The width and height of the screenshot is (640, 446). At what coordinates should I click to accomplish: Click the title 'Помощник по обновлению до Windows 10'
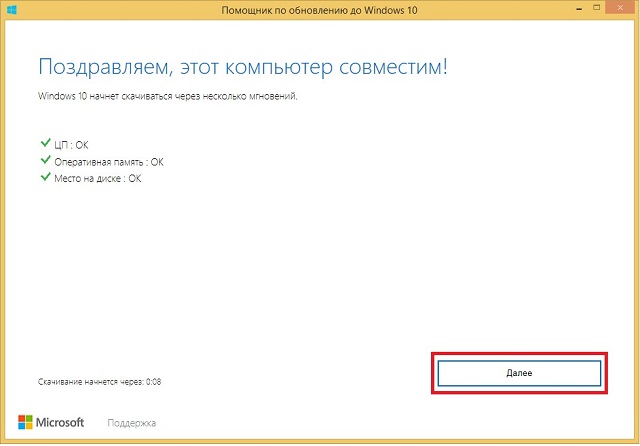point(319,10)
